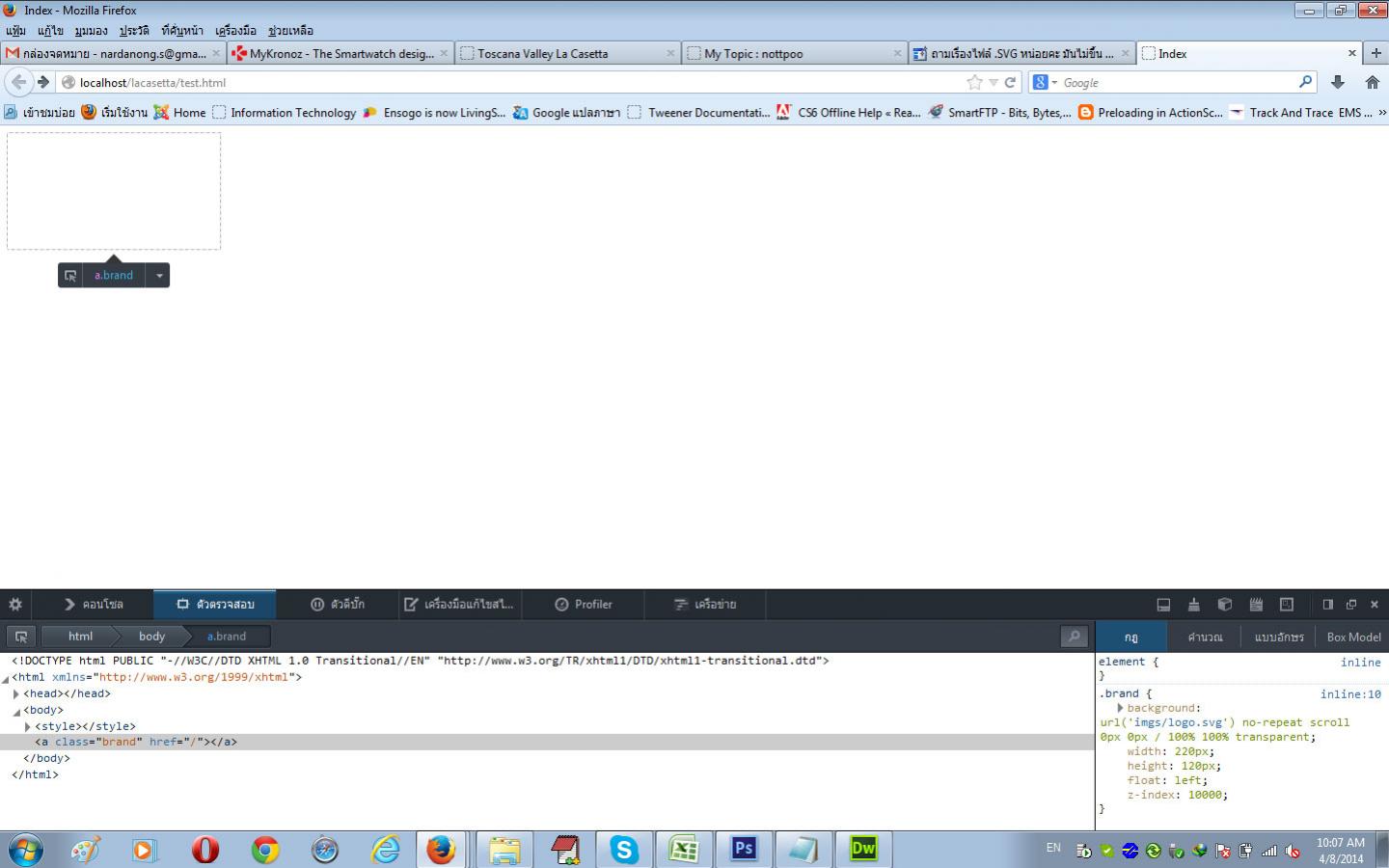Switch to the Toscana Valley La Casetta tab
Screen dimensions: 1389x868
point(567,54)
